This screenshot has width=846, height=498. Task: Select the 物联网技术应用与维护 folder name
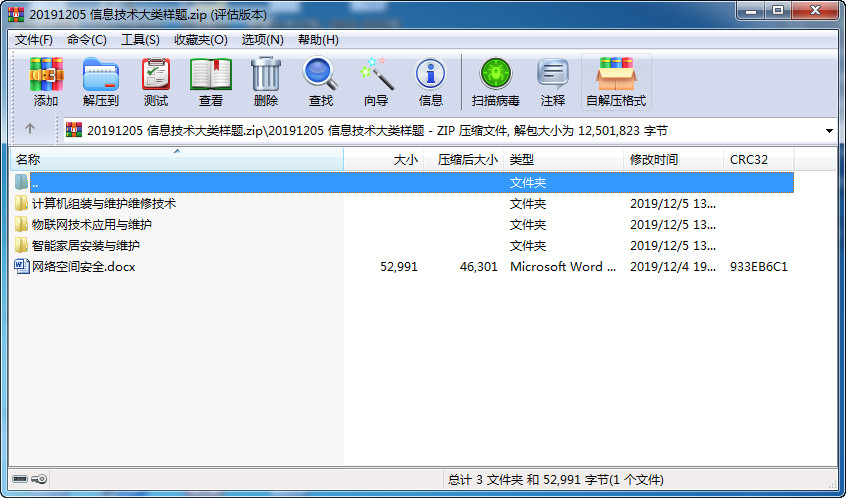[x=92, y=224]
